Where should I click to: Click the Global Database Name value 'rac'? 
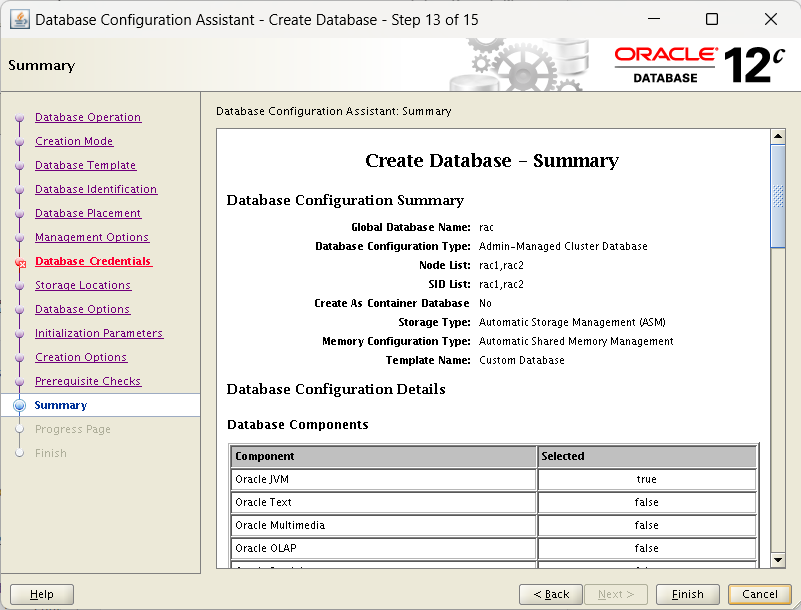(x=486, y=227)
